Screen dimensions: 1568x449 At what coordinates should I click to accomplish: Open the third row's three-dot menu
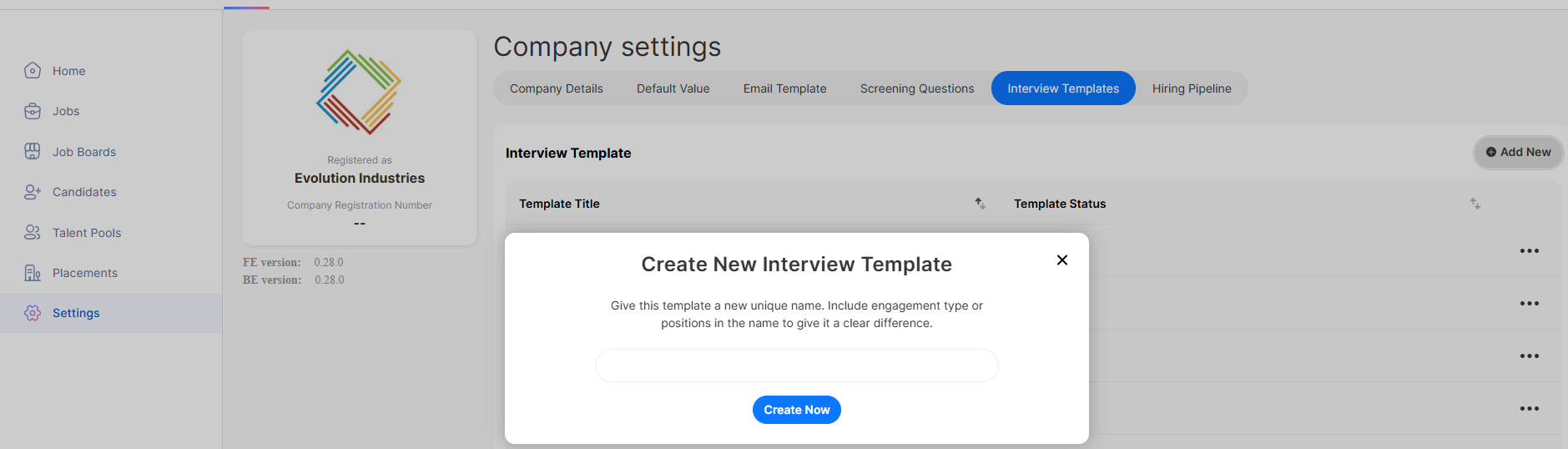click(1530, 356)
